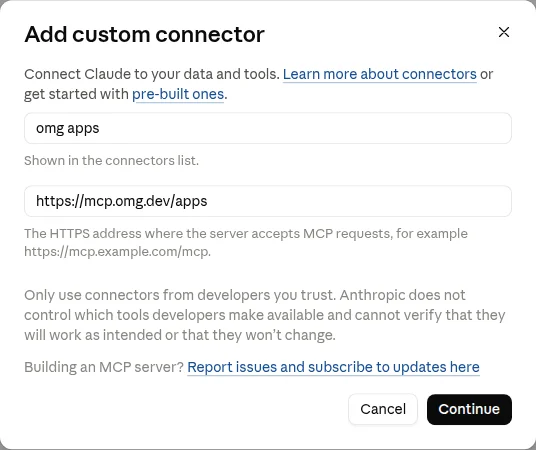Image resolution: width=536 pixels, height=450 pixels.
Task: Follow the pre-built ones link
Action: click(x=178, y=94)
